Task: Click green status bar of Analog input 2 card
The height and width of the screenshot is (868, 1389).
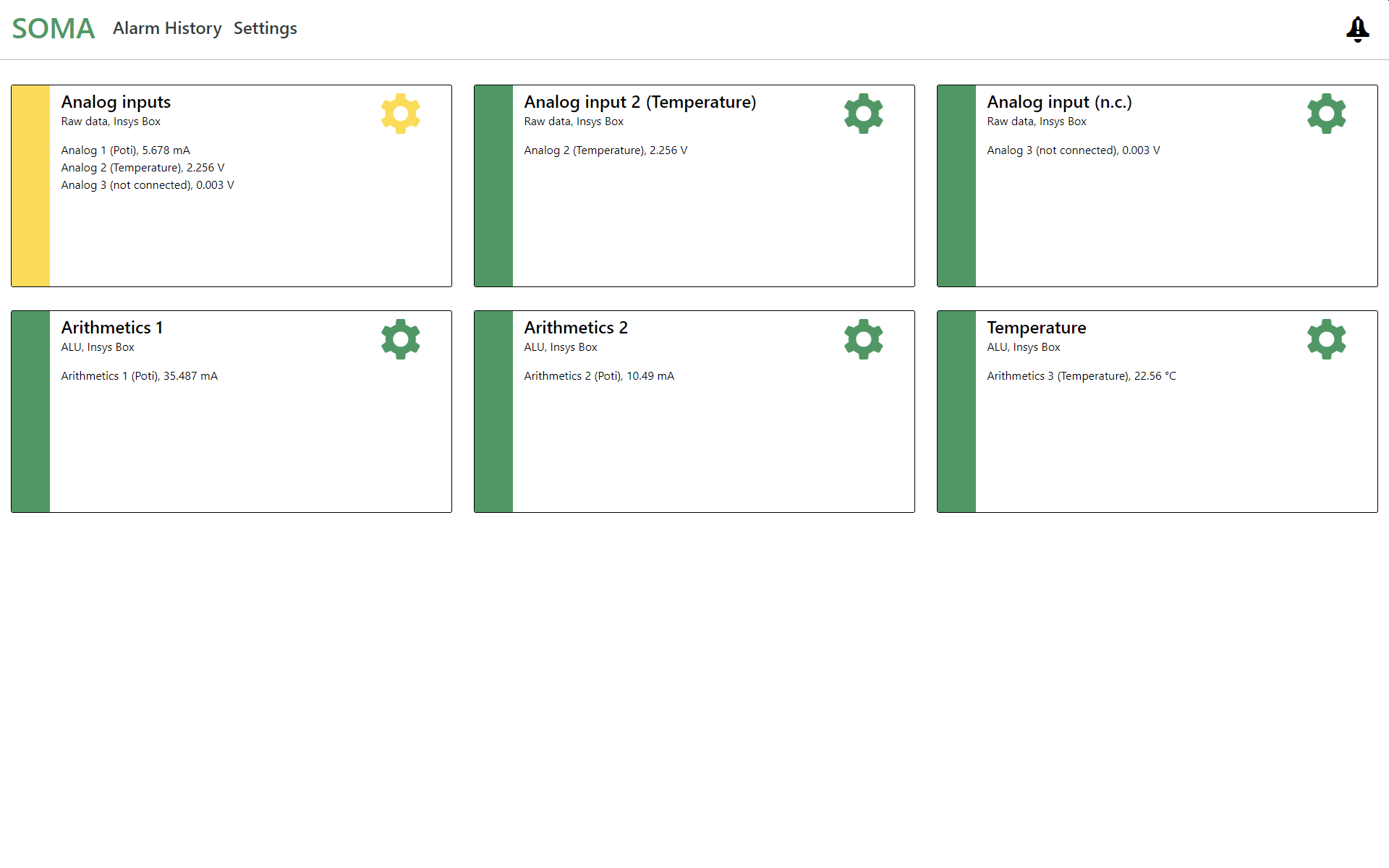Action: pos(493,186)
